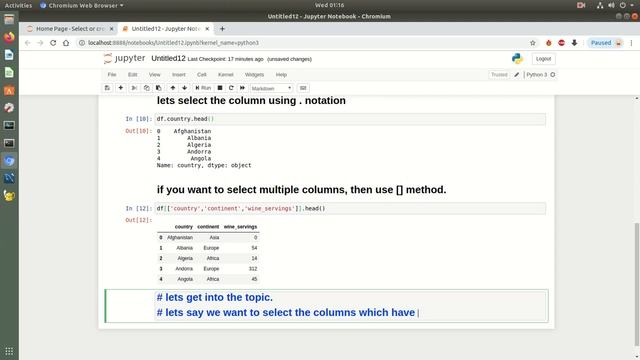Viewport: 640px width, 360px height.
Task: Go forward in browser history
Action: click(x=40, y=43)
